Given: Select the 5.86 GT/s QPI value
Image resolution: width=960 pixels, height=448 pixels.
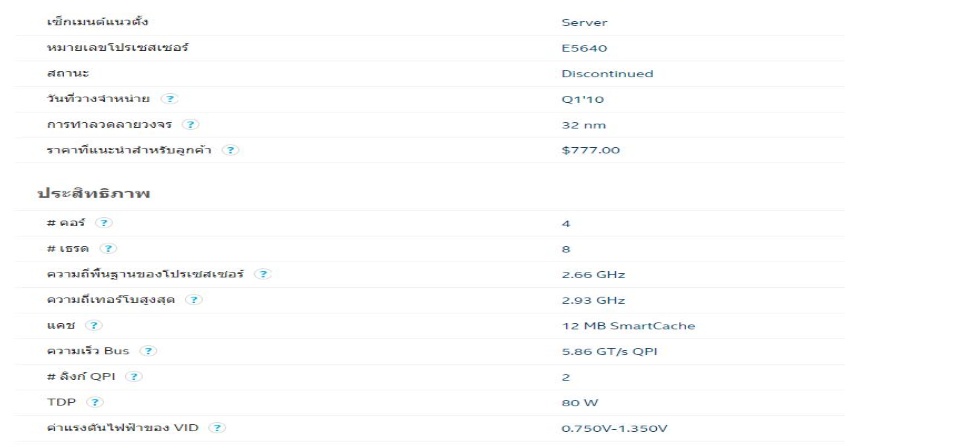Looking at the screenshot, I should coord(609,352).
